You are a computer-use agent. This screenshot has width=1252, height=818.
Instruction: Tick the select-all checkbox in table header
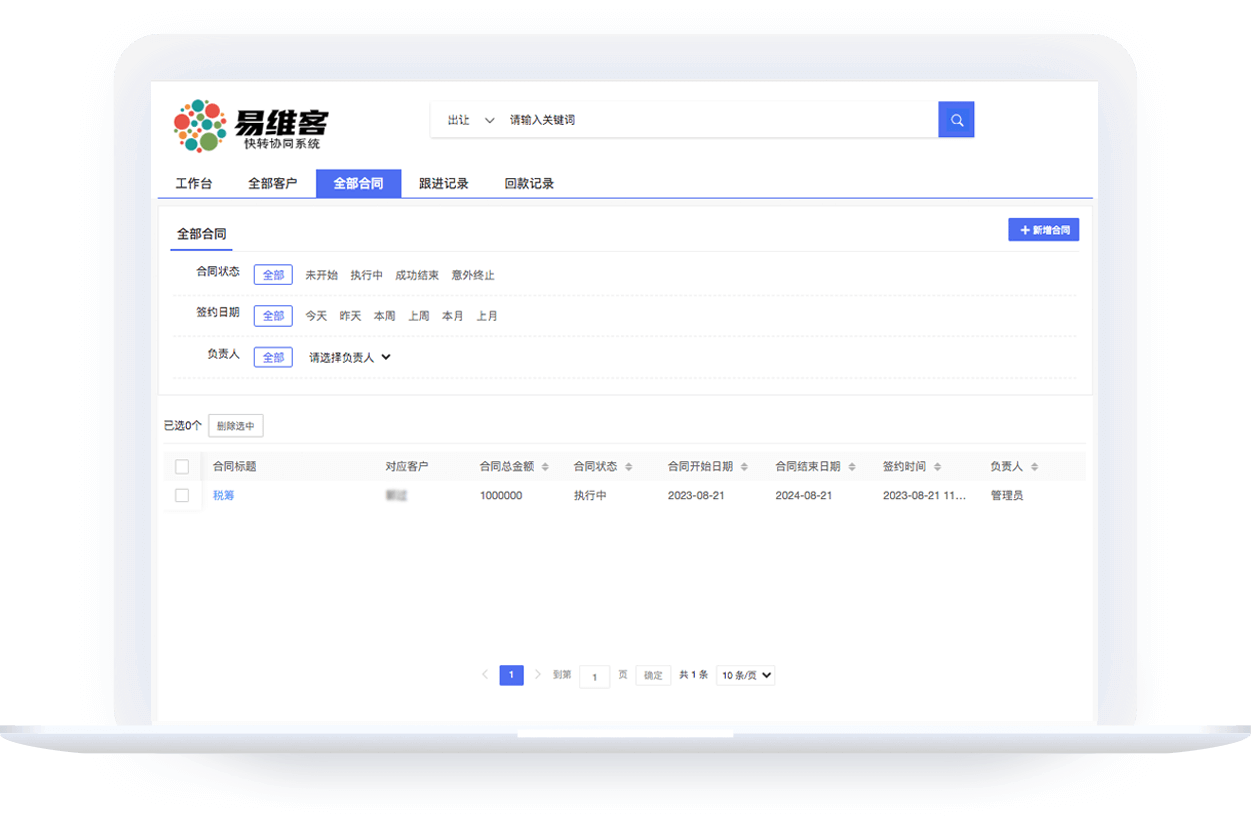(182, 467)
